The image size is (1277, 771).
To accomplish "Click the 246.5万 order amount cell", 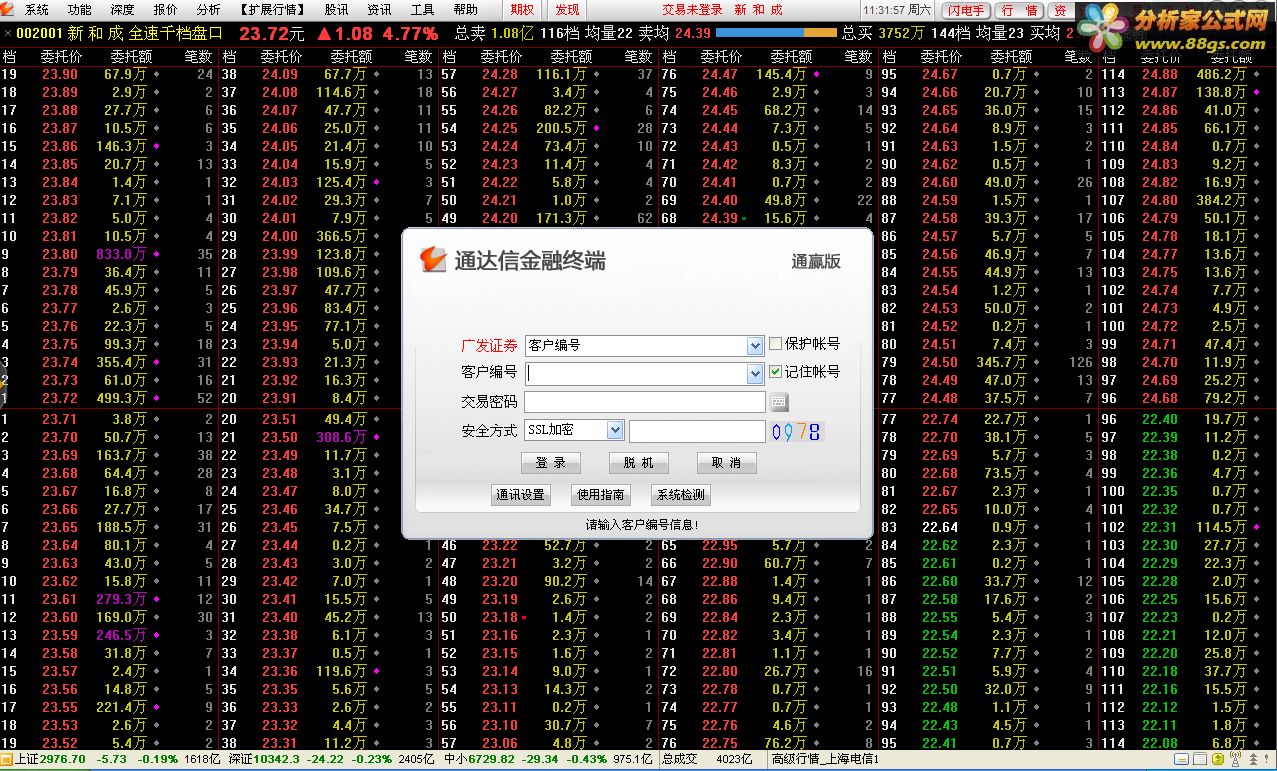I will 121,635.
